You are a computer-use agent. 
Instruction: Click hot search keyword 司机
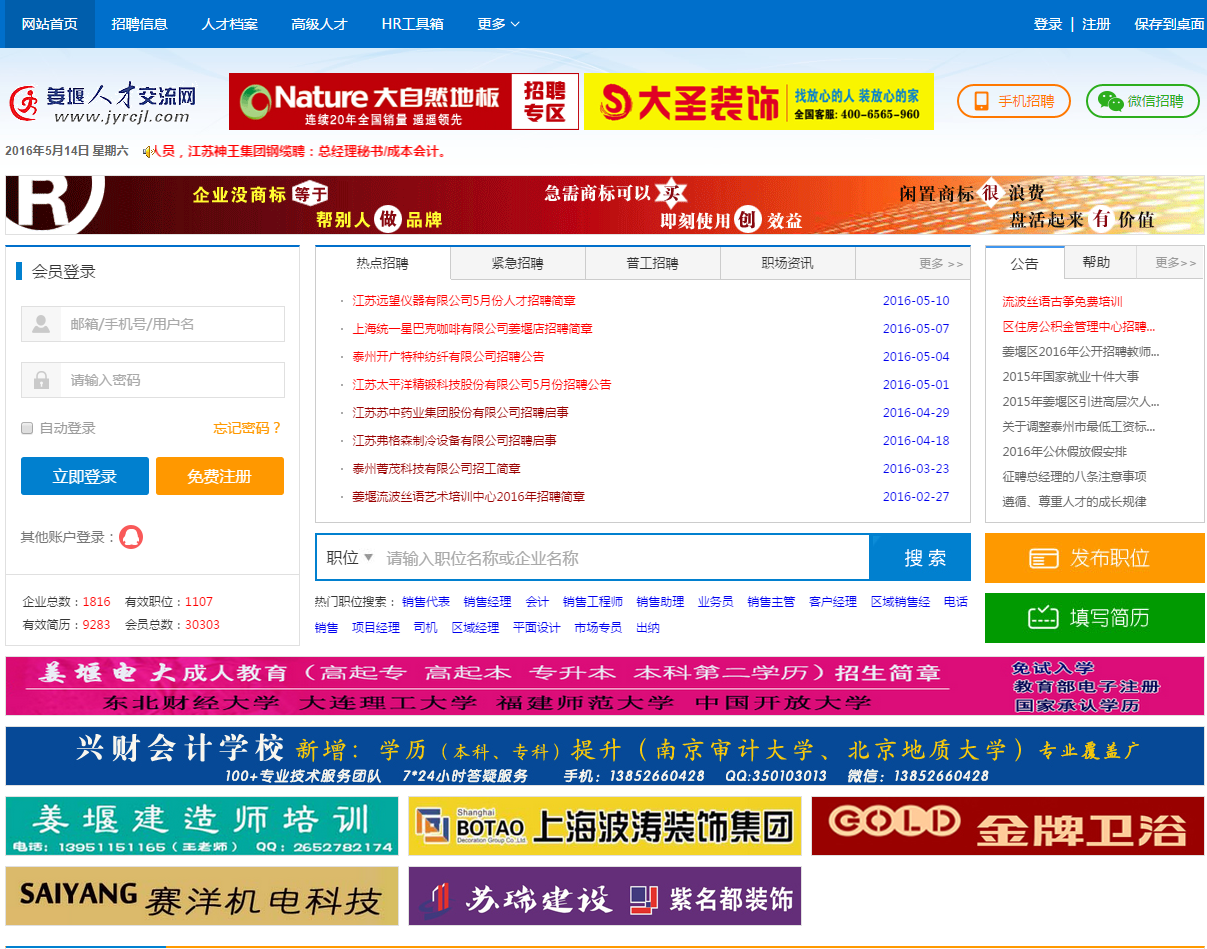tap(425, 628)
